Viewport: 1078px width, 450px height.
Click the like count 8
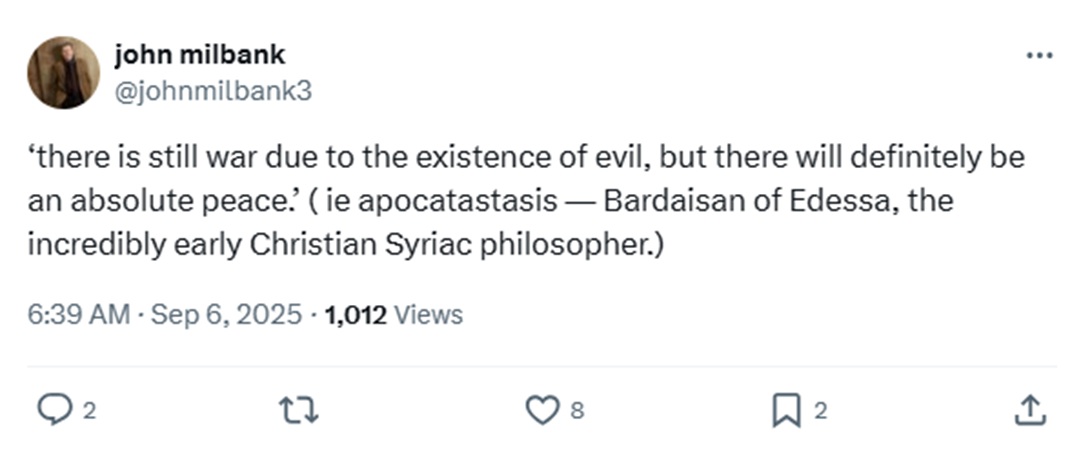pos(578,411)
